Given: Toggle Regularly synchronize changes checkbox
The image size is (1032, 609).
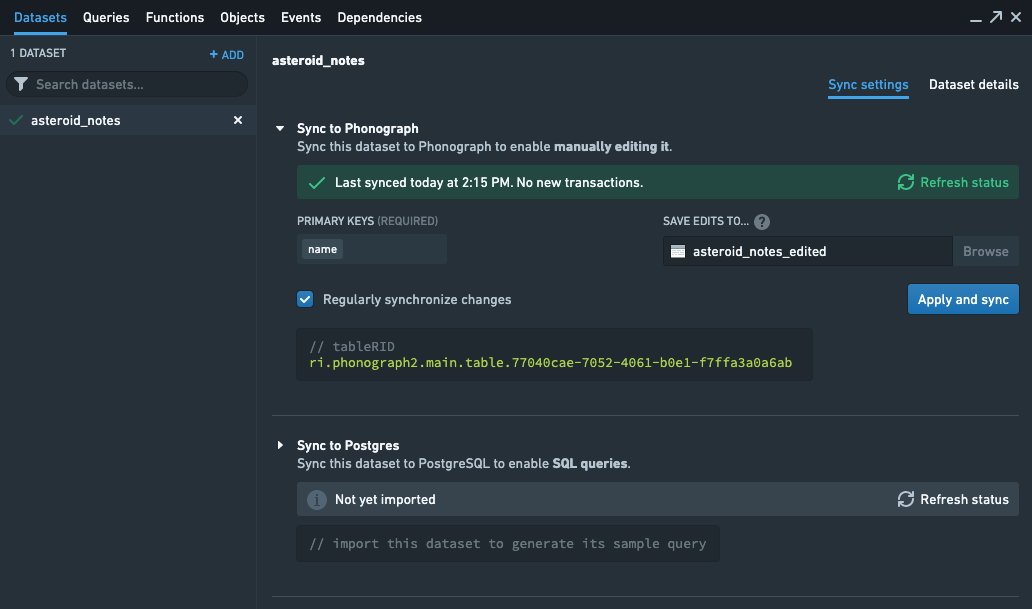Looking at the screenshot, I should pyautogui.click(x=305, y=300).
